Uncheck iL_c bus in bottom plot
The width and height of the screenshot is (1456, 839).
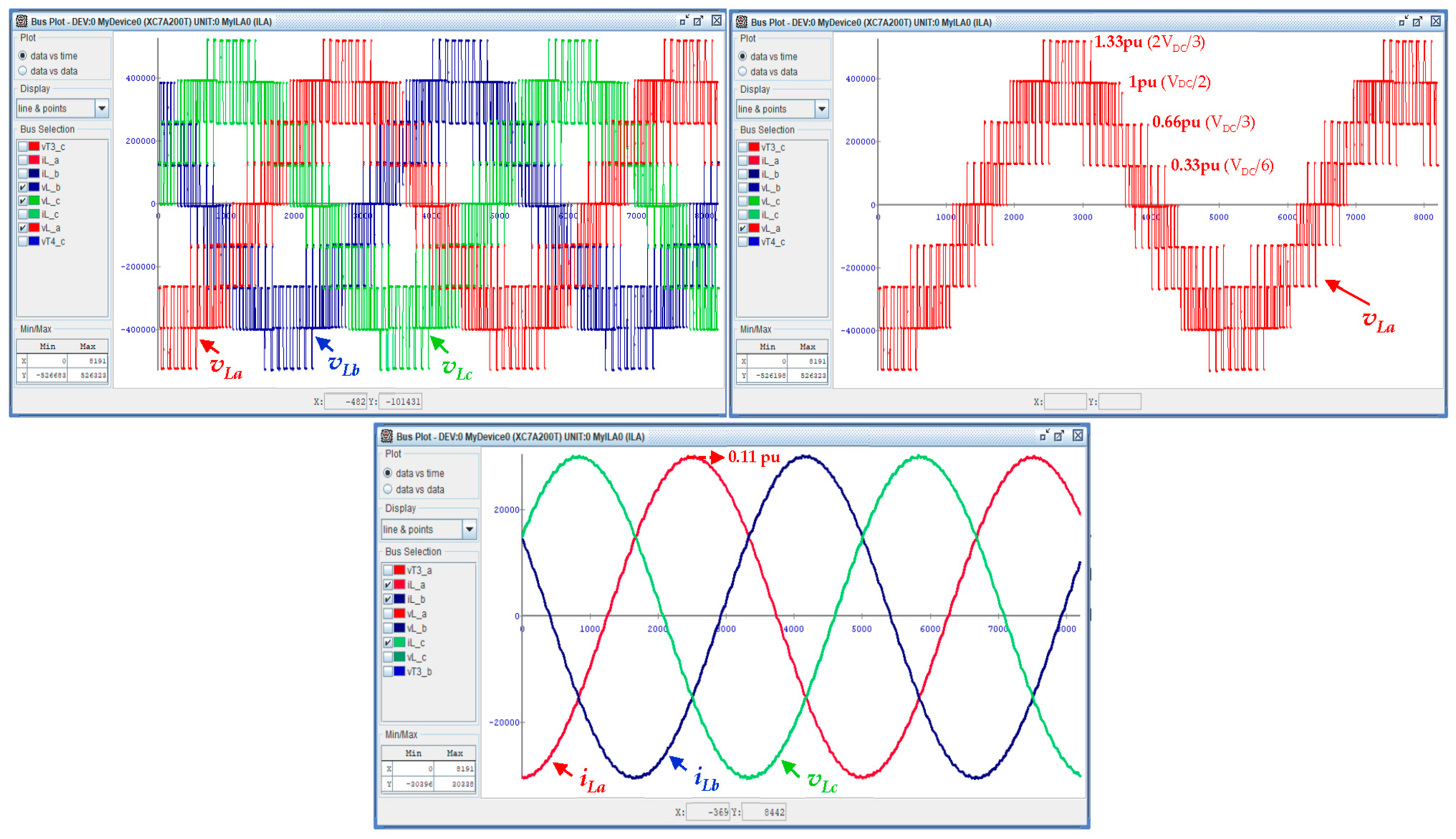coord(388,642)
